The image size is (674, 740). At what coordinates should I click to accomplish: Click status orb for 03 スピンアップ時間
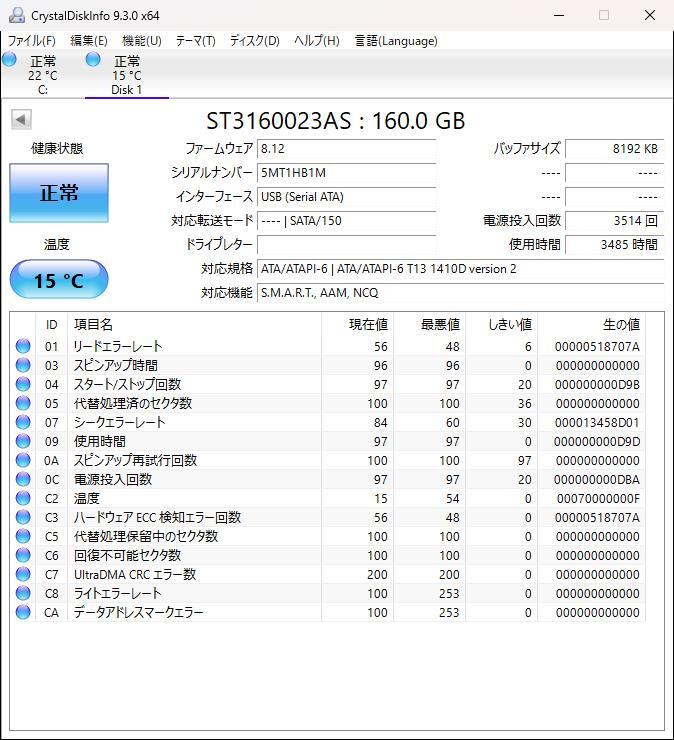pos(23,365)
